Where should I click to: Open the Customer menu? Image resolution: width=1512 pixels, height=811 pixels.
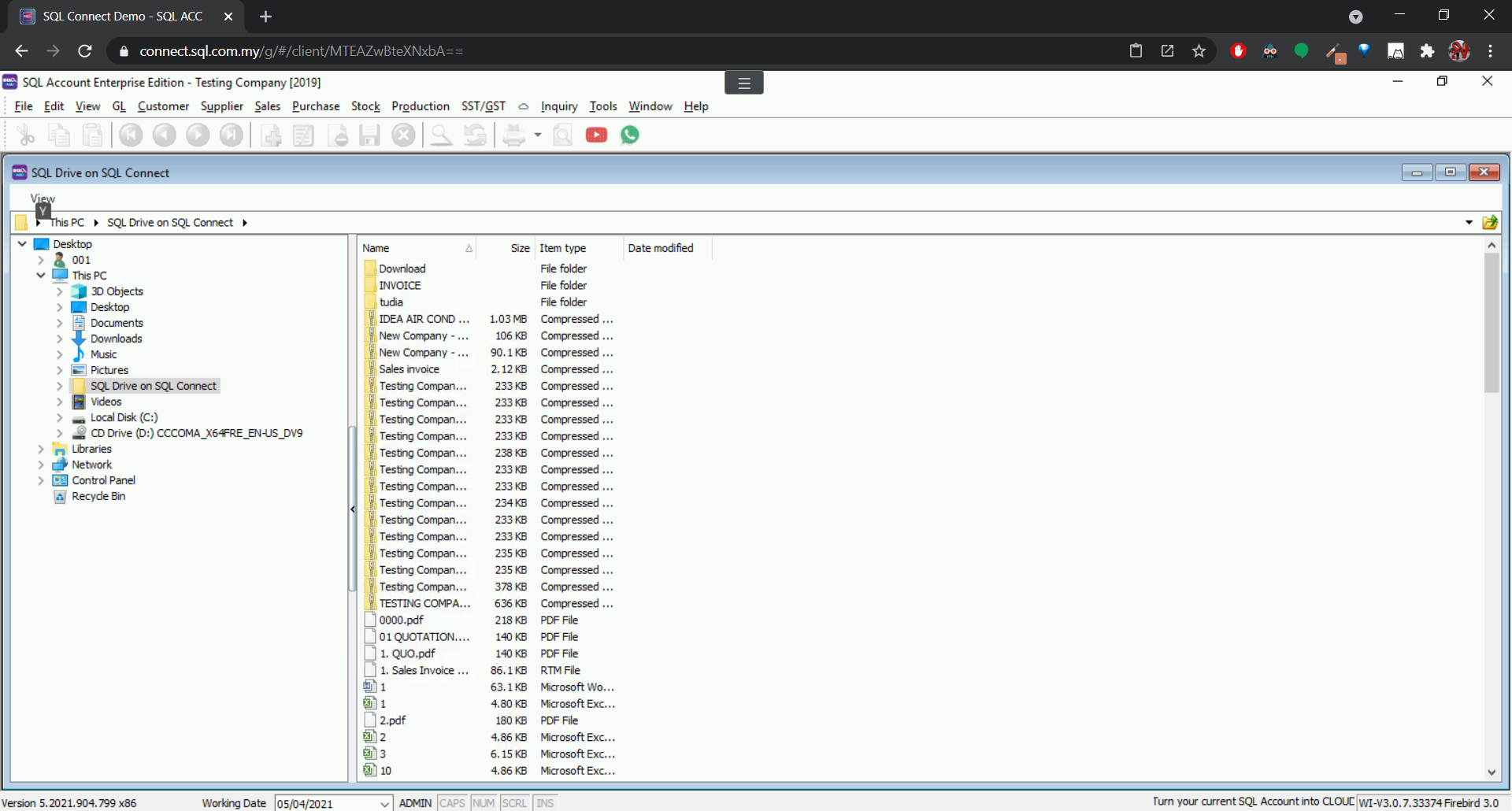coord(163,106)
